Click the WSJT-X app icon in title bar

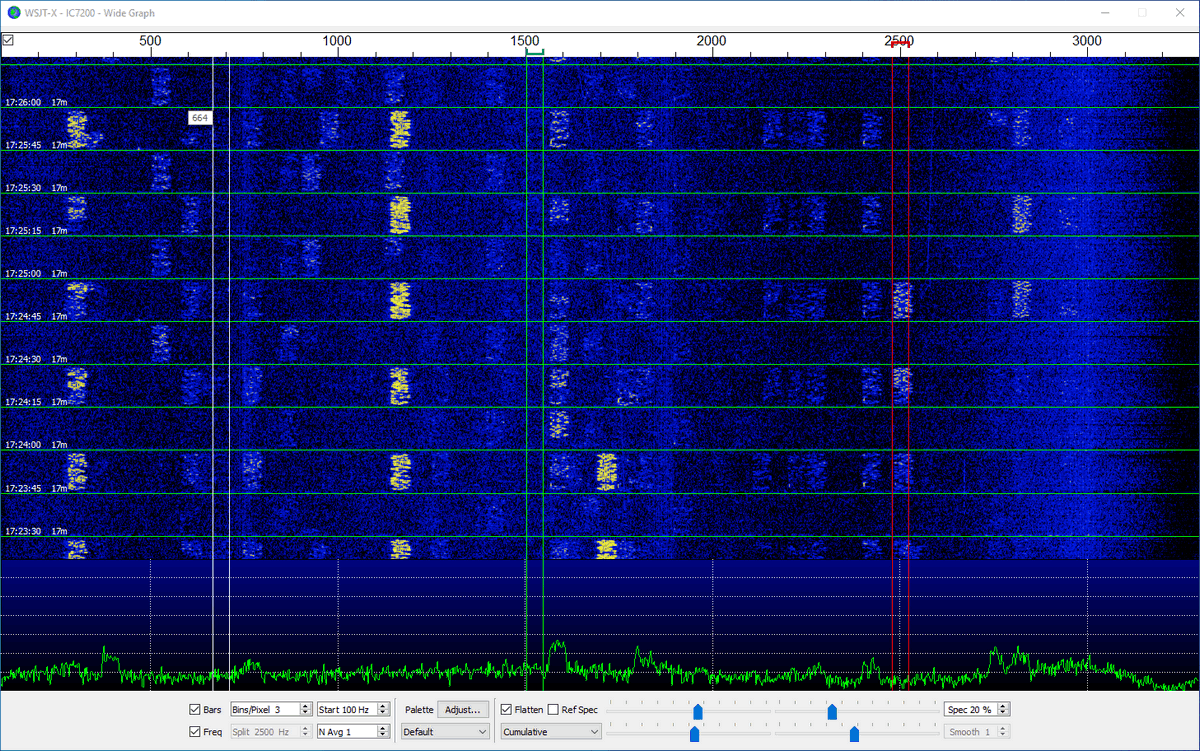13,13
